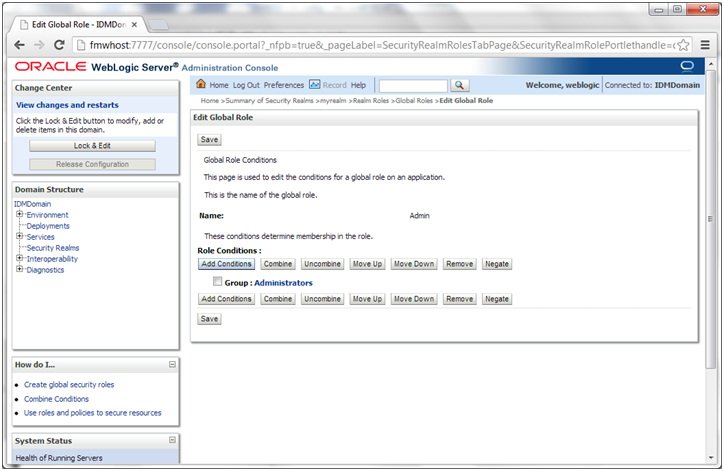Go to Summary of Security Realms breadcrumb
This screenshot has height=471, width=724.
(x=269, y=101)
